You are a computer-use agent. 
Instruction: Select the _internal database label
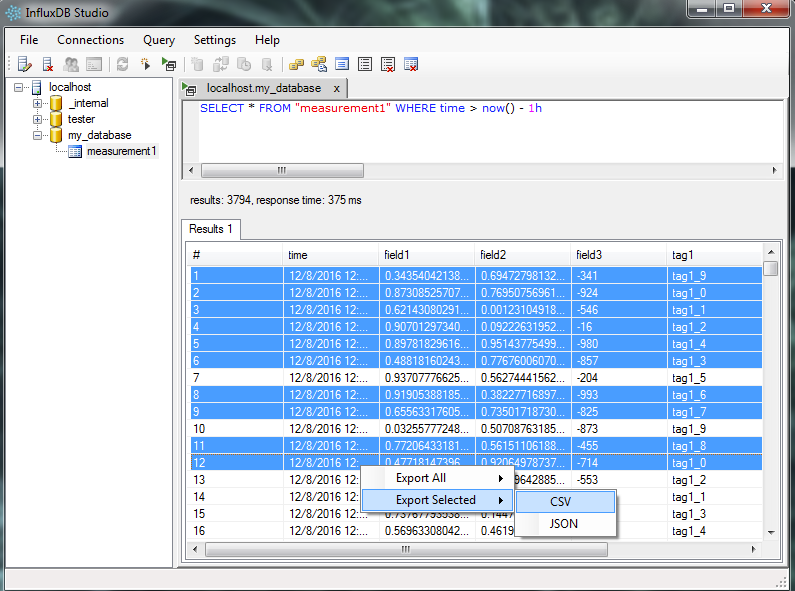[x=88, y=103]
